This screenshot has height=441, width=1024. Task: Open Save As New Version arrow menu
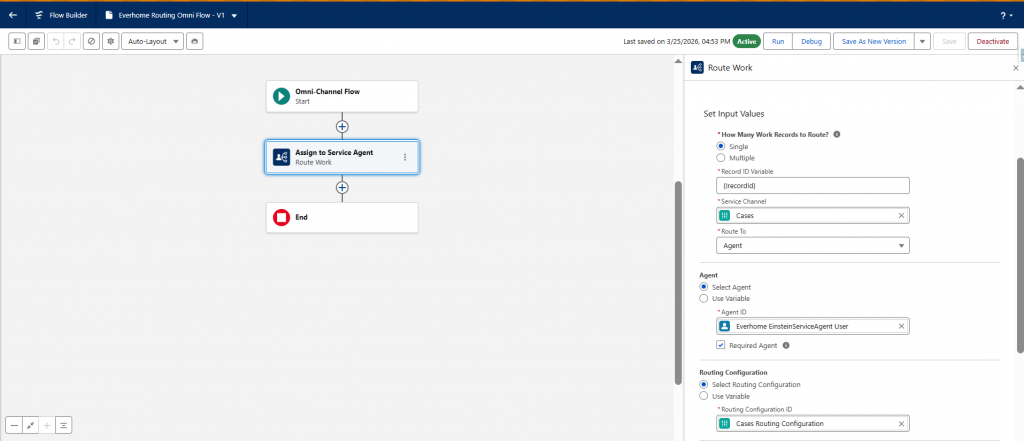(921, 41)
